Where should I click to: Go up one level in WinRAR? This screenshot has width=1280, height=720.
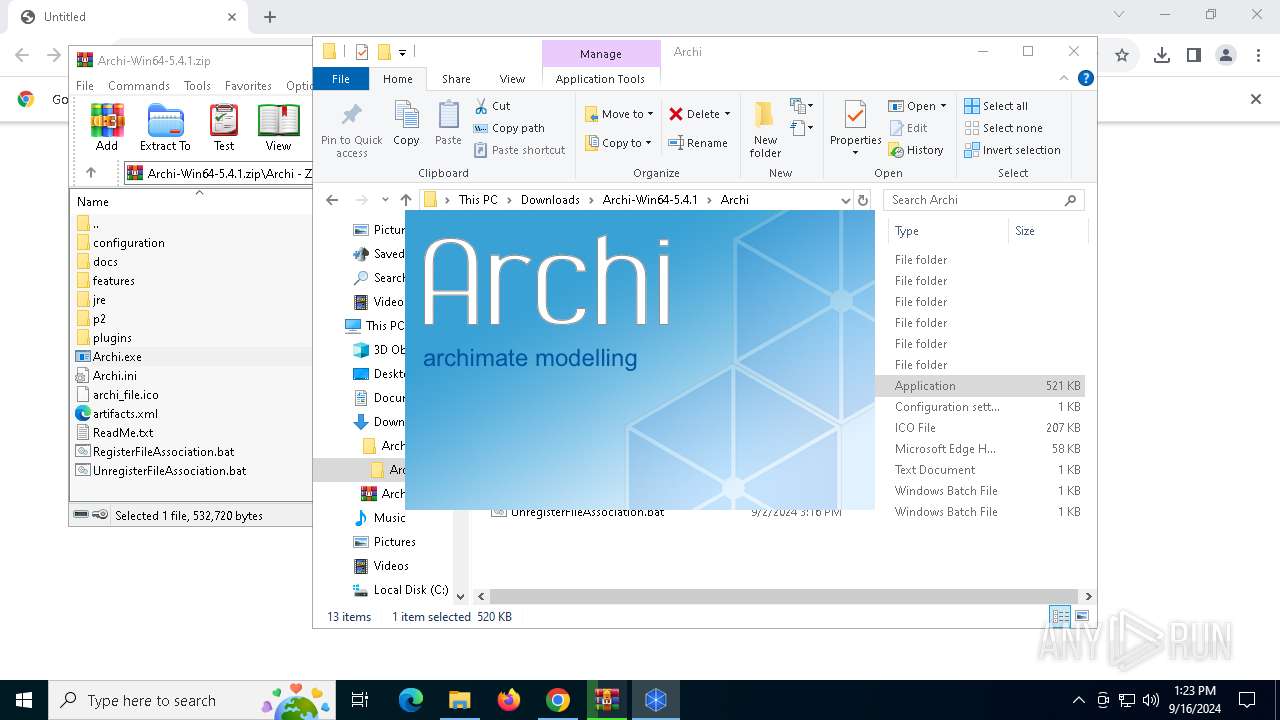click(91, 173)
